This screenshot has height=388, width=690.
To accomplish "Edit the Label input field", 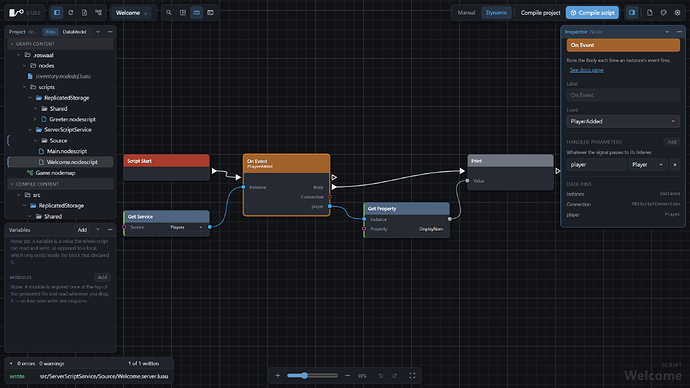I will coord(623,95).
